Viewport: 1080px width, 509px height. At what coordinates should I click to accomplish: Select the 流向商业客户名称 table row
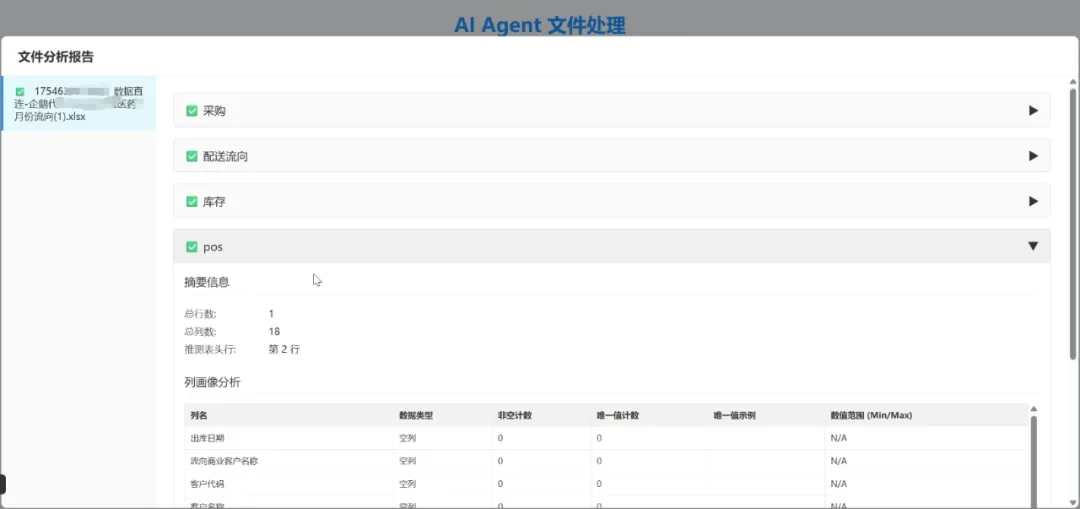coord(606,461)
